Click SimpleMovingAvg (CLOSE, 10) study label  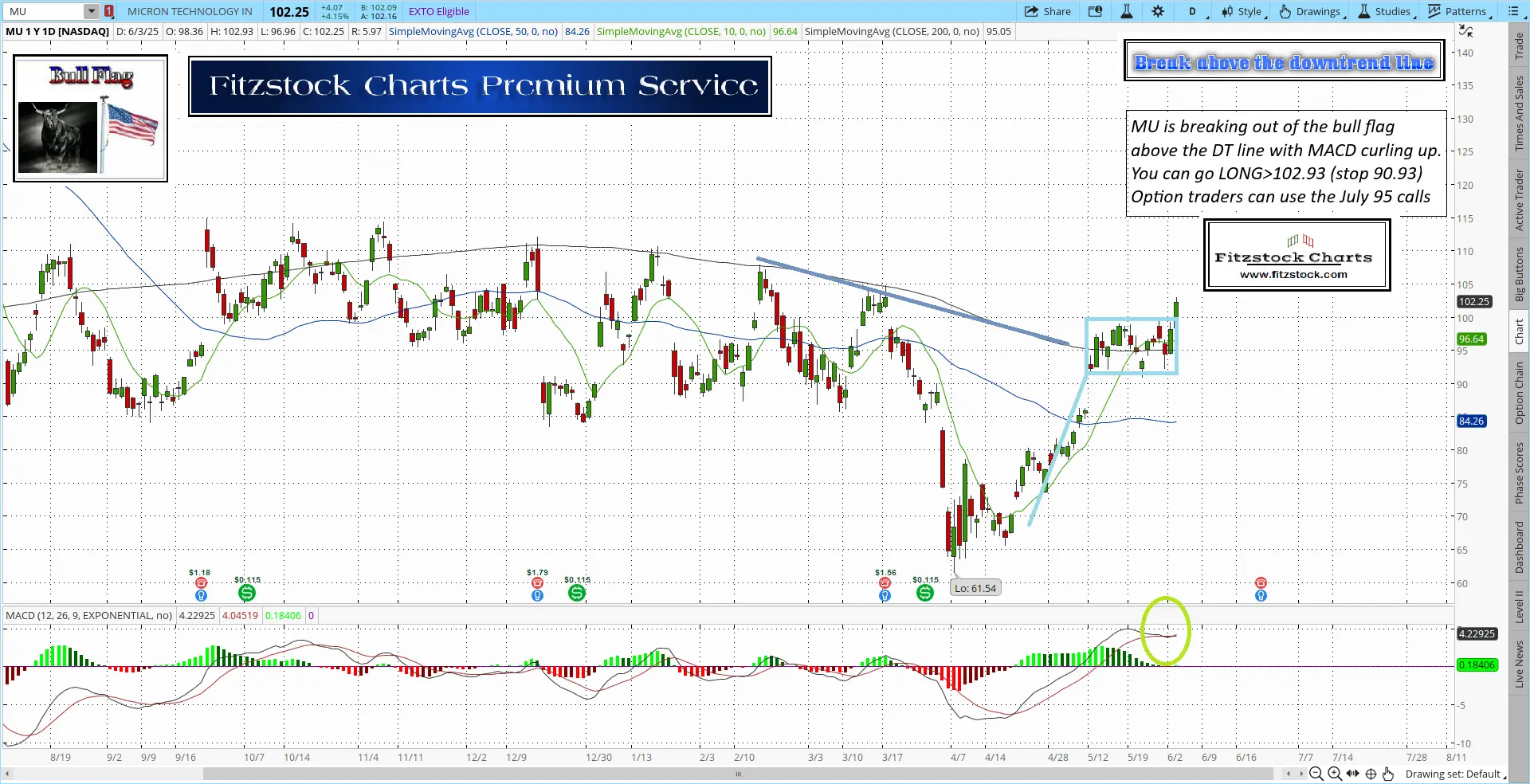click(x=681, y=32)
